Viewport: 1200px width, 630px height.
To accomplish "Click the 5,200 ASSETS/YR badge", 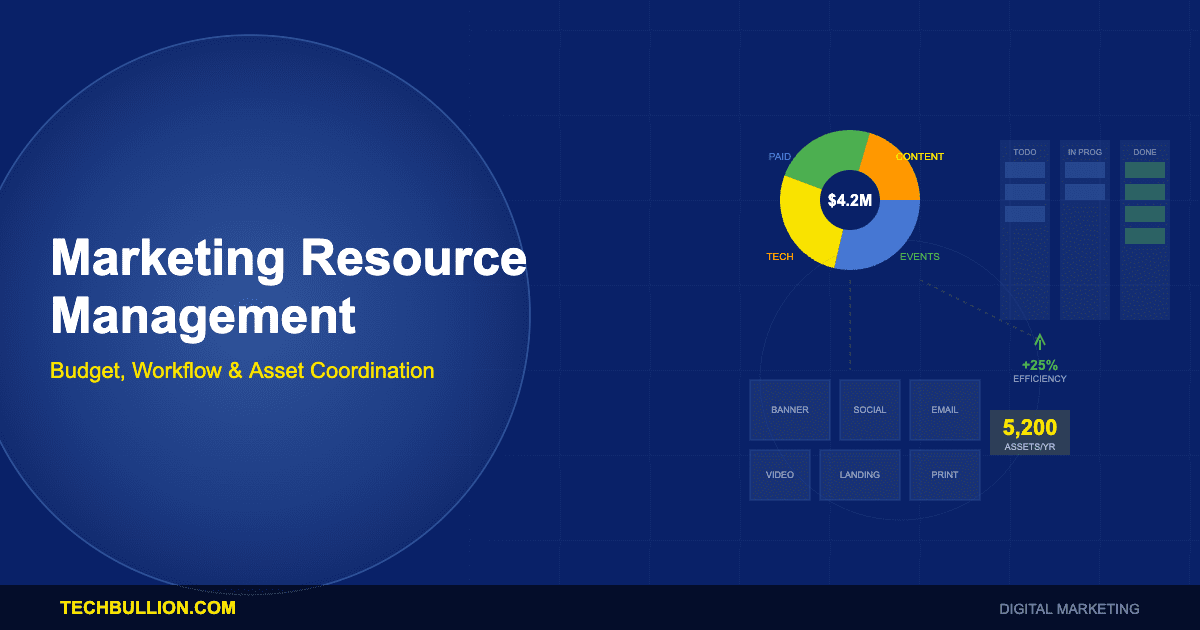I will tap(1029, 432).
